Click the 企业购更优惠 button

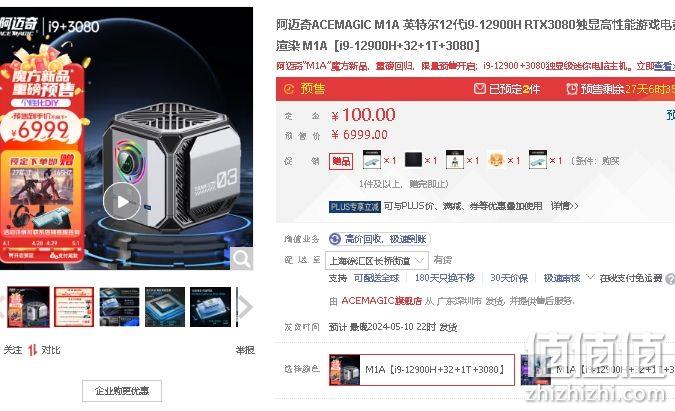point(122,391)
